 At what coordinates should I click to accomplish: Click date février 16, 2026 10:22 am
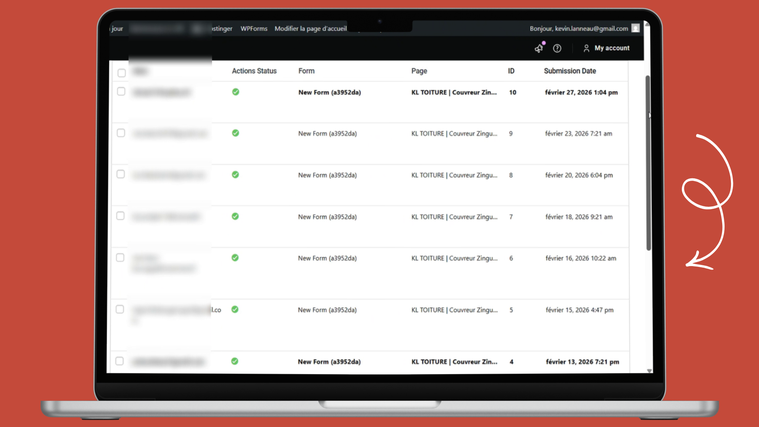580,259
